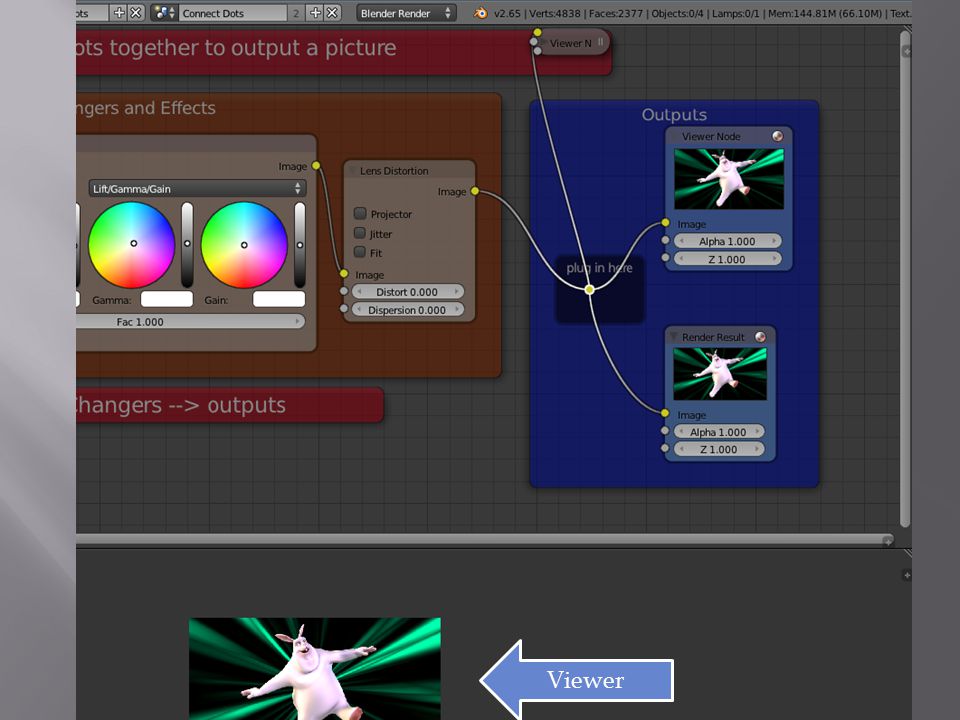Click the Gain color wheel
This screenshot has width=960, height=720.
pyautogui.click(x=244, y=244)
